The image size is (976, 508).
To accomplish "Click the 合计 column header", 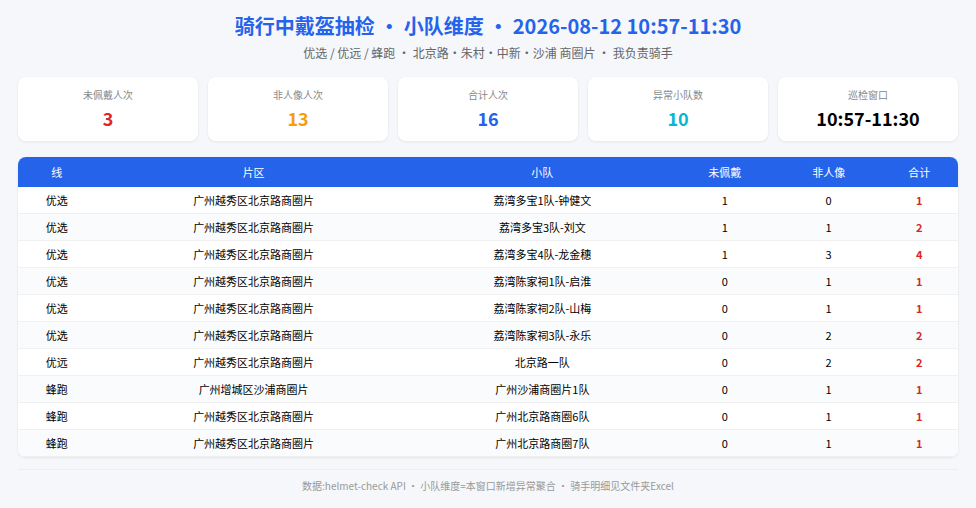I will point(919,173).
